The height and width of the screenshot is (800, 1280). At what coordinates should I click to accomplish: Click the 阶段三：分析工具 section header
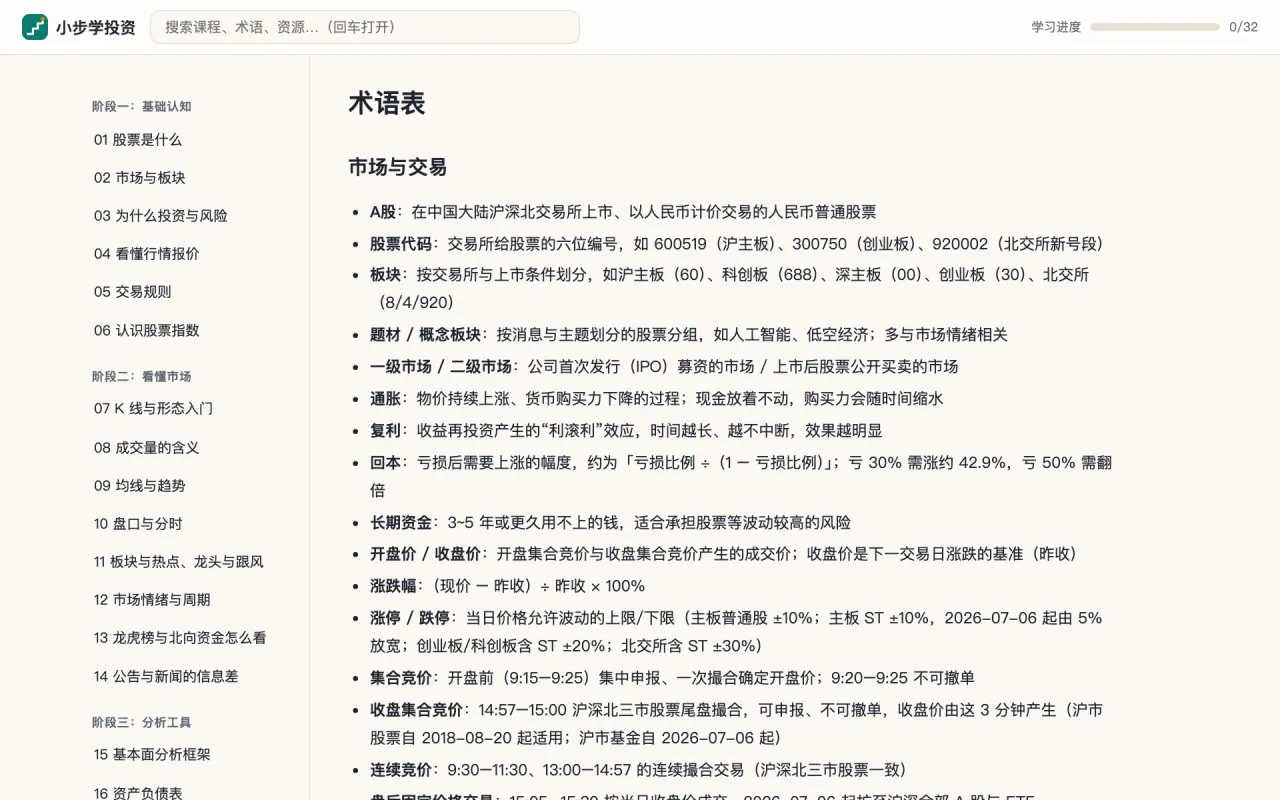click(x=141, y=723)
